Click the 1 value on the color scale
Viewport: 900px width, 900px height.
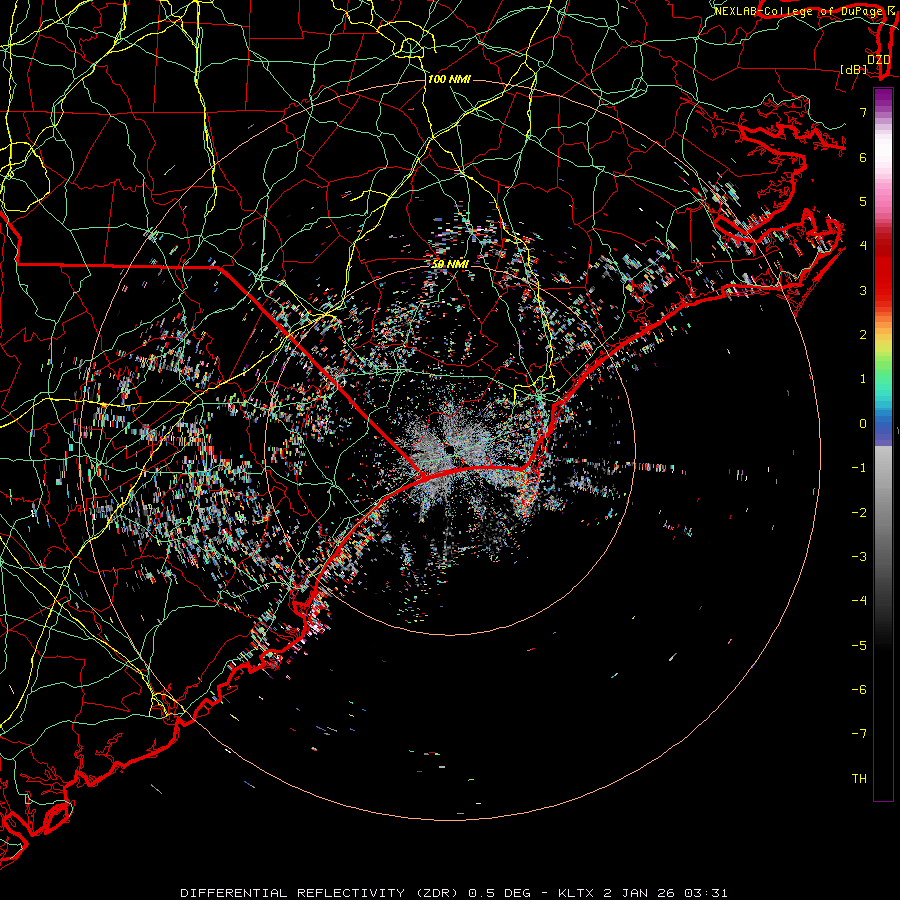click(x=863, y=379)
